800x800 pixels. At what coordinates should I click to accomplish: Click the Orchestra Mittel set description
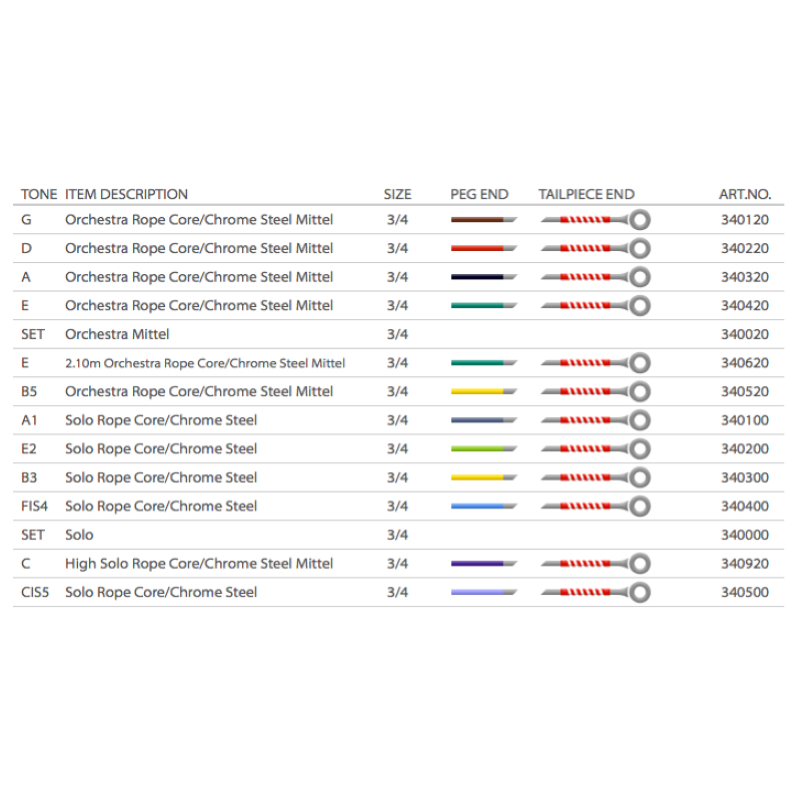coord(117,334)
